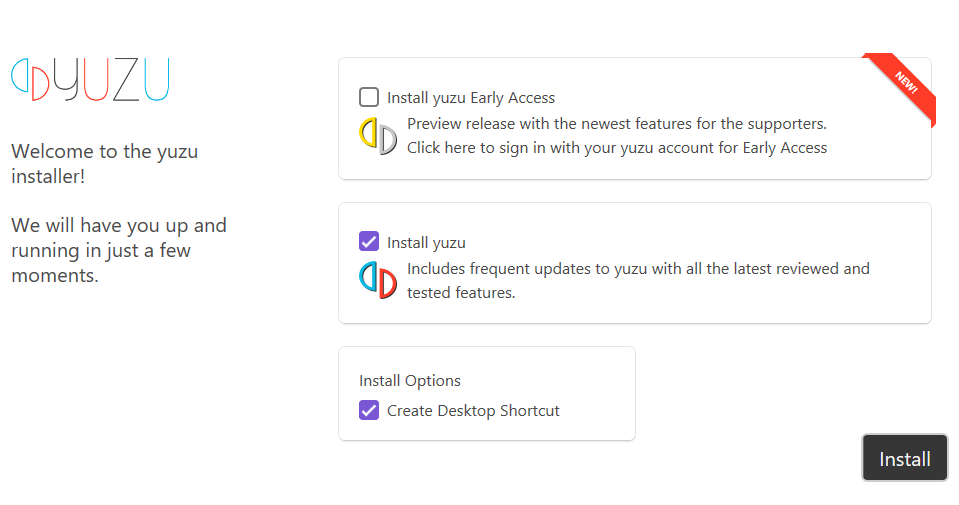The width and height of the screenshot is (959, 505).
Task: Click the "Create Desktop Shortcut" label text
Action: pos(473,411)
